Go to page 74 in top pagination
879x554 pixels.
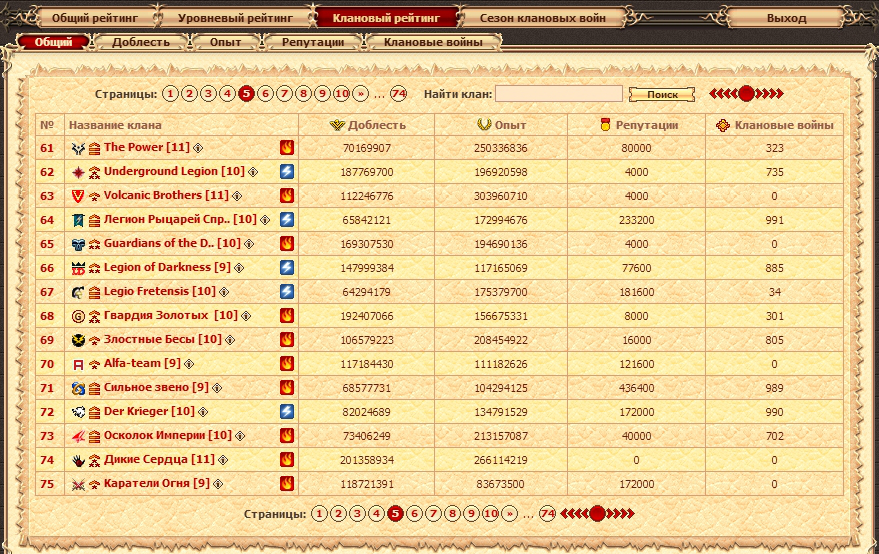click(x=399, y=94)
